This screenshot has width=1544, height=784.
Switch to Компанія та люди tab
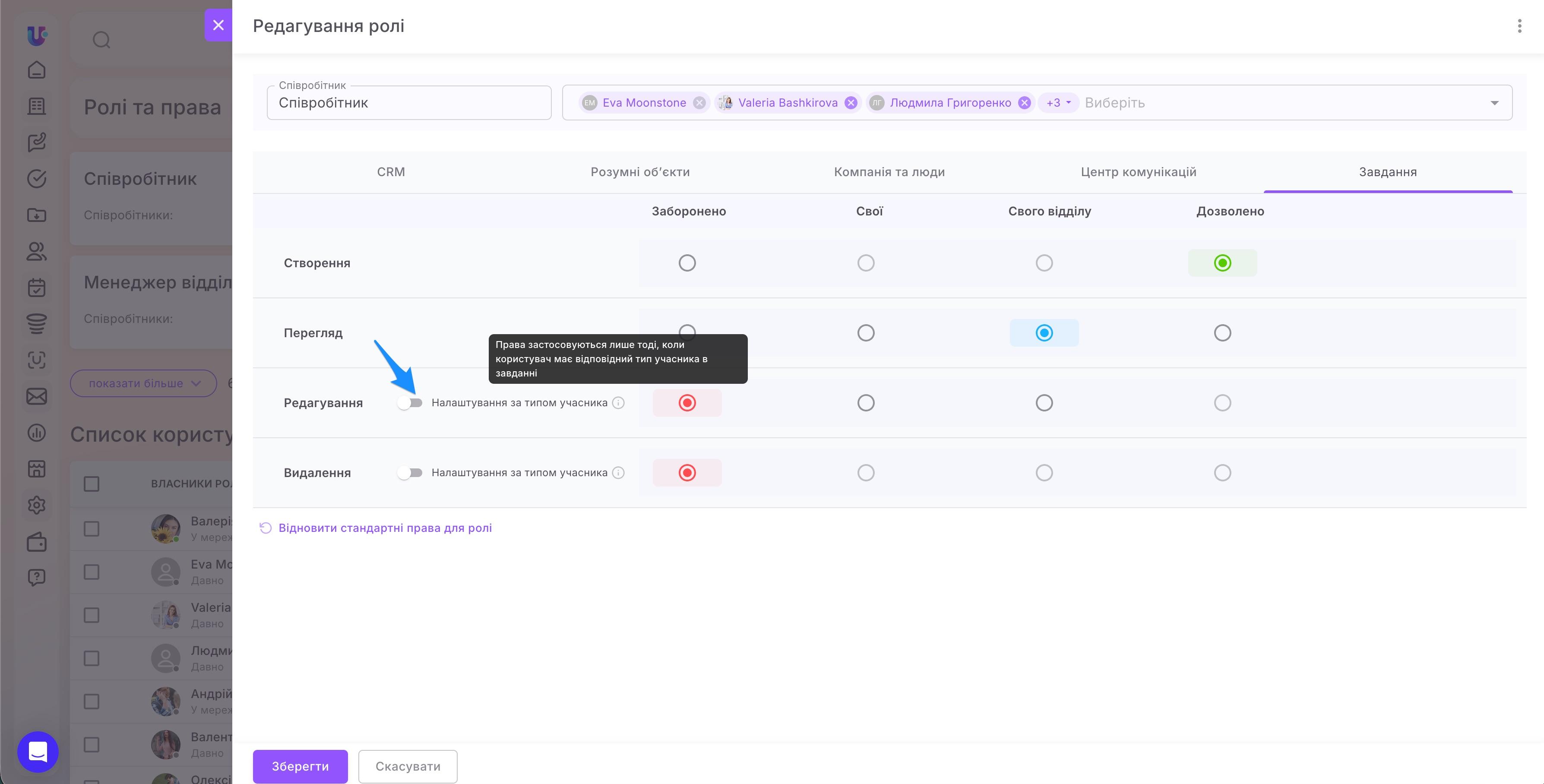click(889, 172)
